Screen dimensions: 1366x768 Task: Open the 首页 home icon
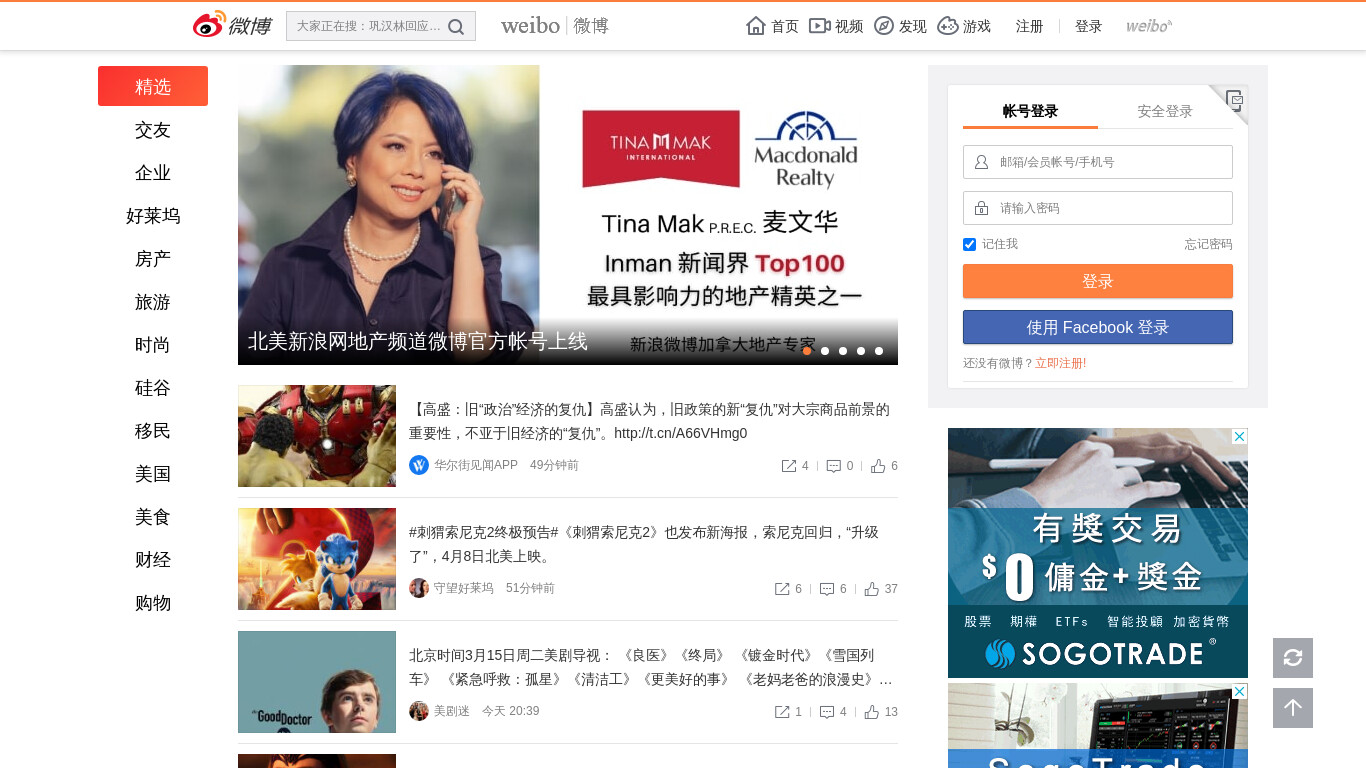[x=756, y=26]
